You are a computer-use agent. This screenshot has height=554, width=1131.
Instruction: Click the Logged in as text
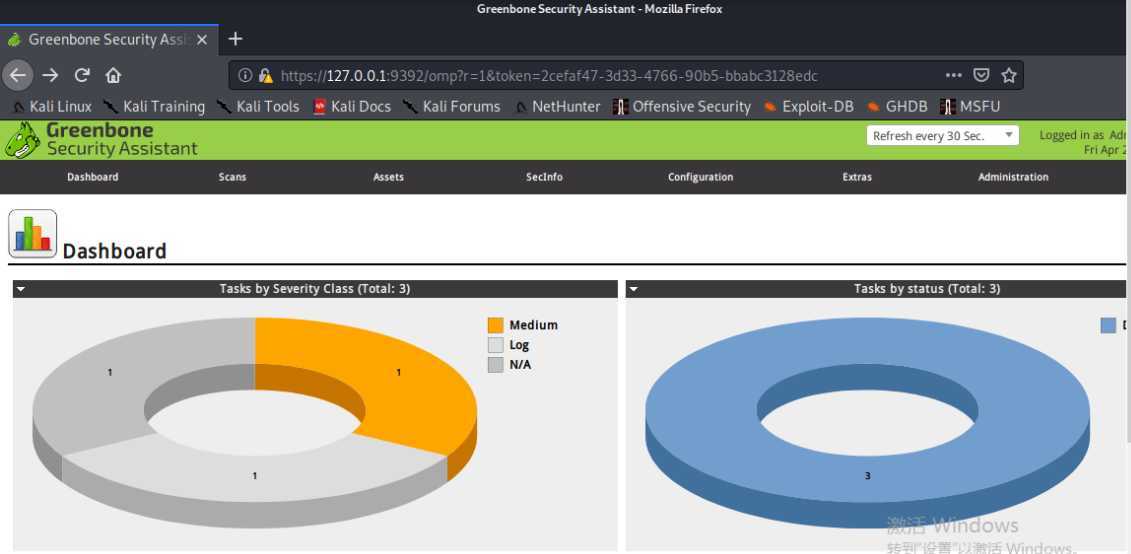click(1072, 135)
